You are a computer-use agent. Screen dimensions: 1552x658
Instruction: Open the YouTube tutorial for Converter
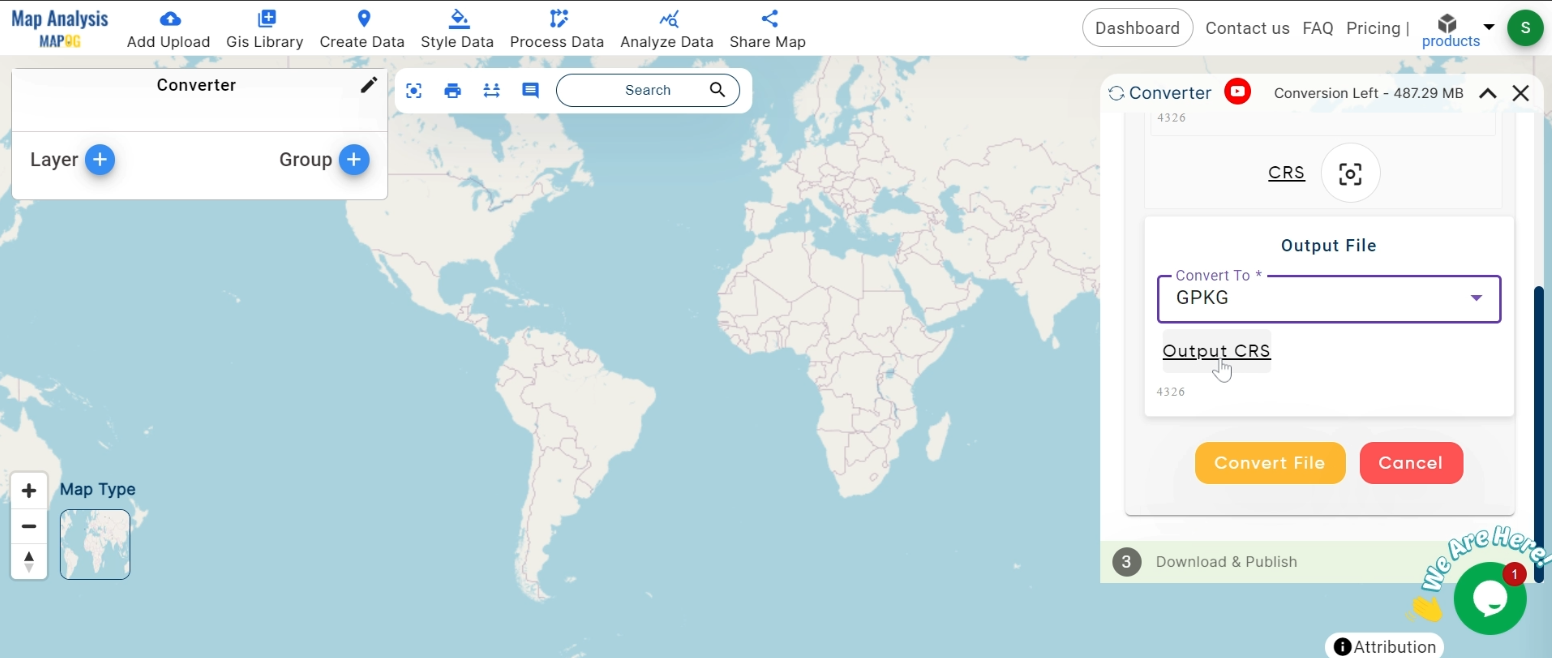tap(1237, 91)
